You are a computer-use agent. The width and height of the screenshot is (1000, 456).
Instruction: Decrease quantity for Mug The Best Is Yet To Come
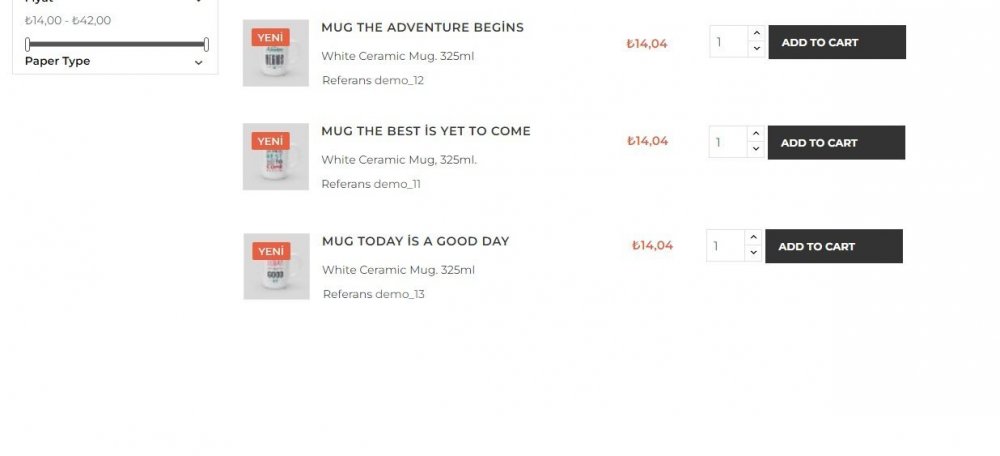click(x=755, y=150)
